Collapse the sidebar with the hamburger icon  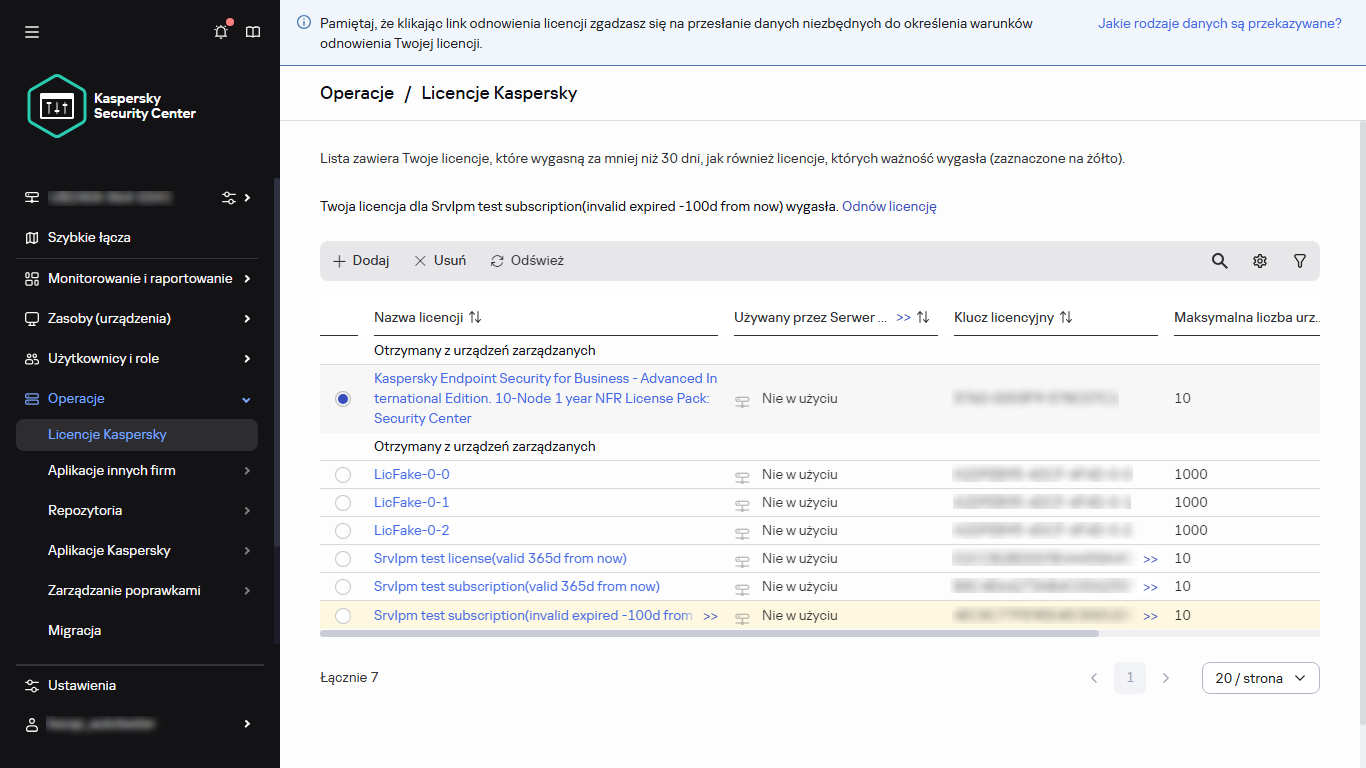coord(32,32)
